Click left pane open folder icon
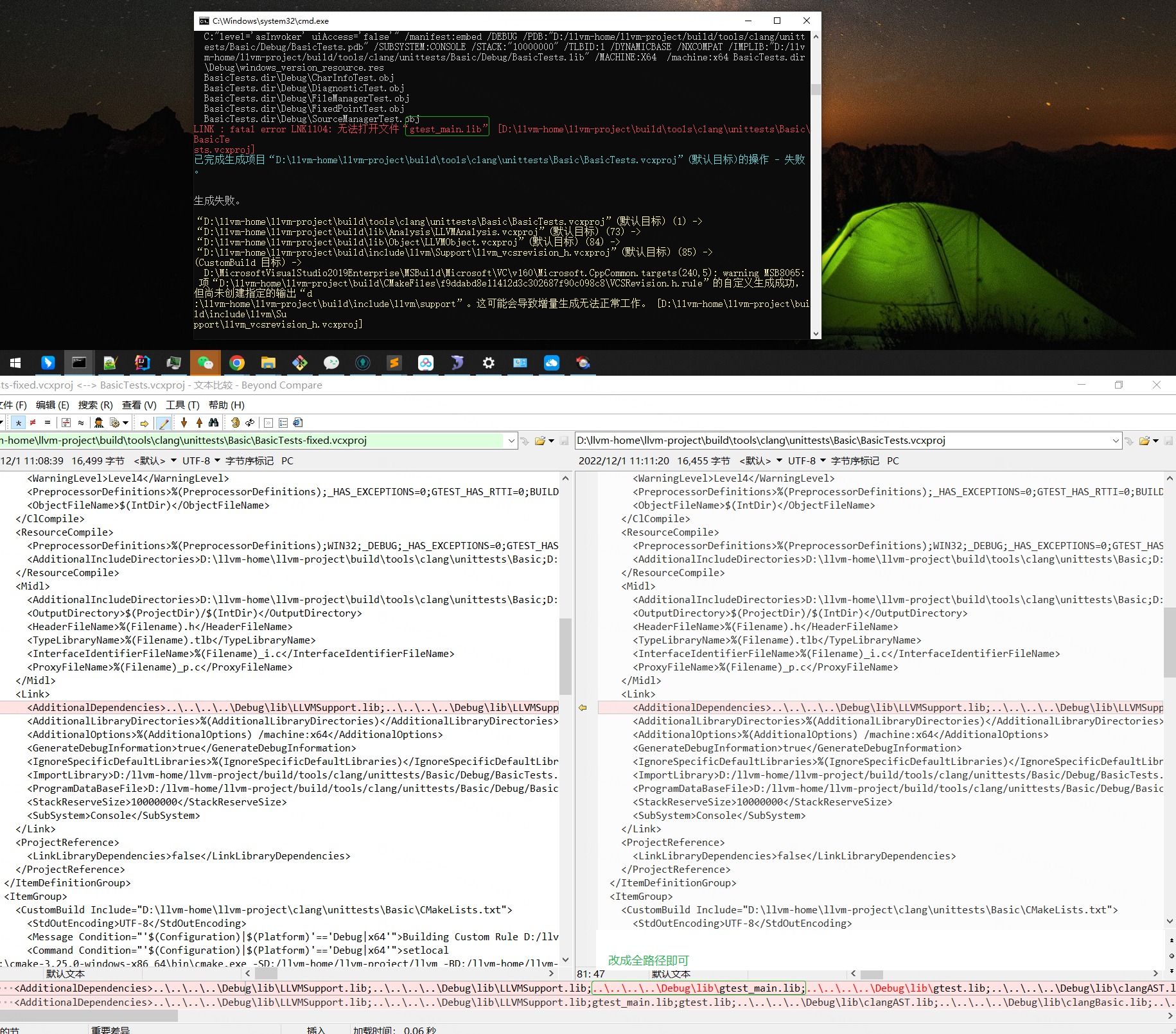The height and width of the screenshot is (1034, 1176). tap(540, 441)
